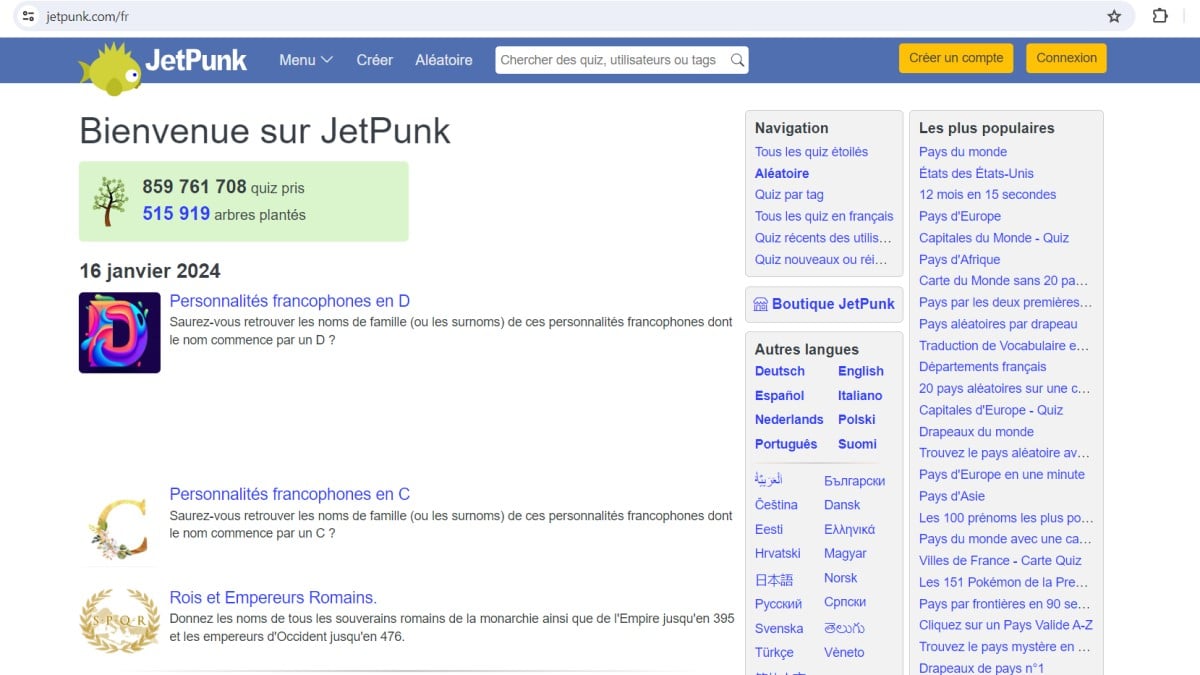Click the 515 919 trees planted link
The image size is (1200, 675).
(x=176, y=214)
